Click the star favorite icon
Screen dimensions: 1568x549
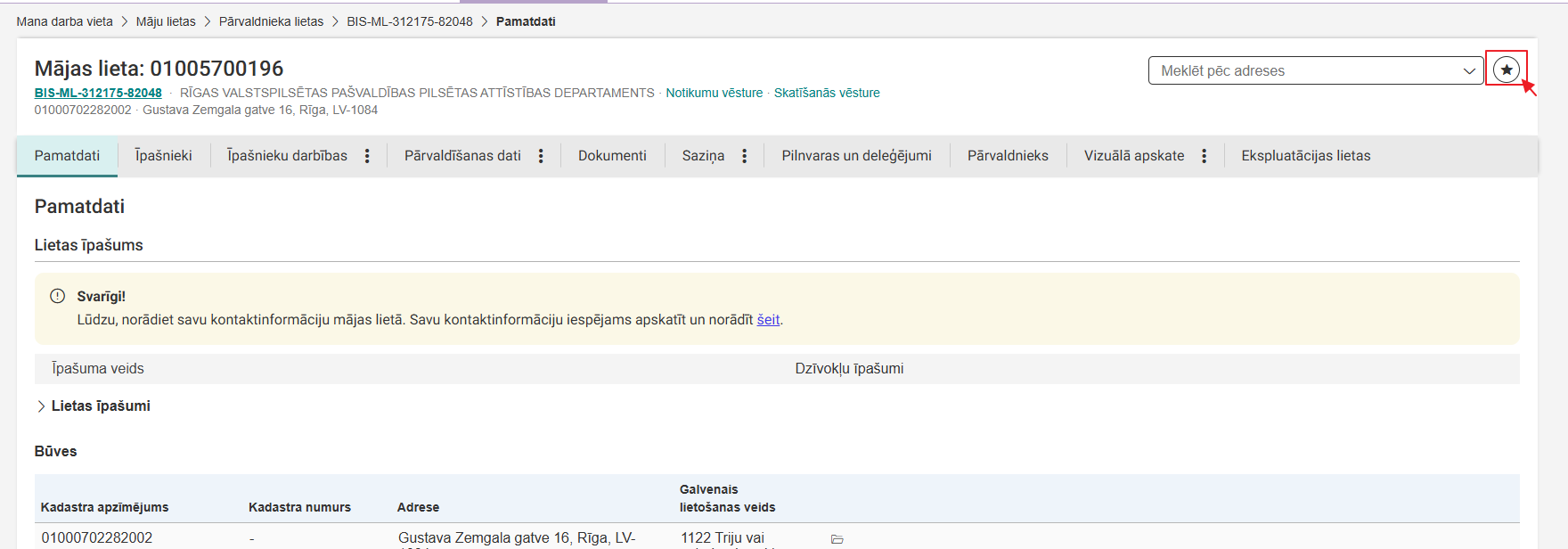tap(1506, 70)
